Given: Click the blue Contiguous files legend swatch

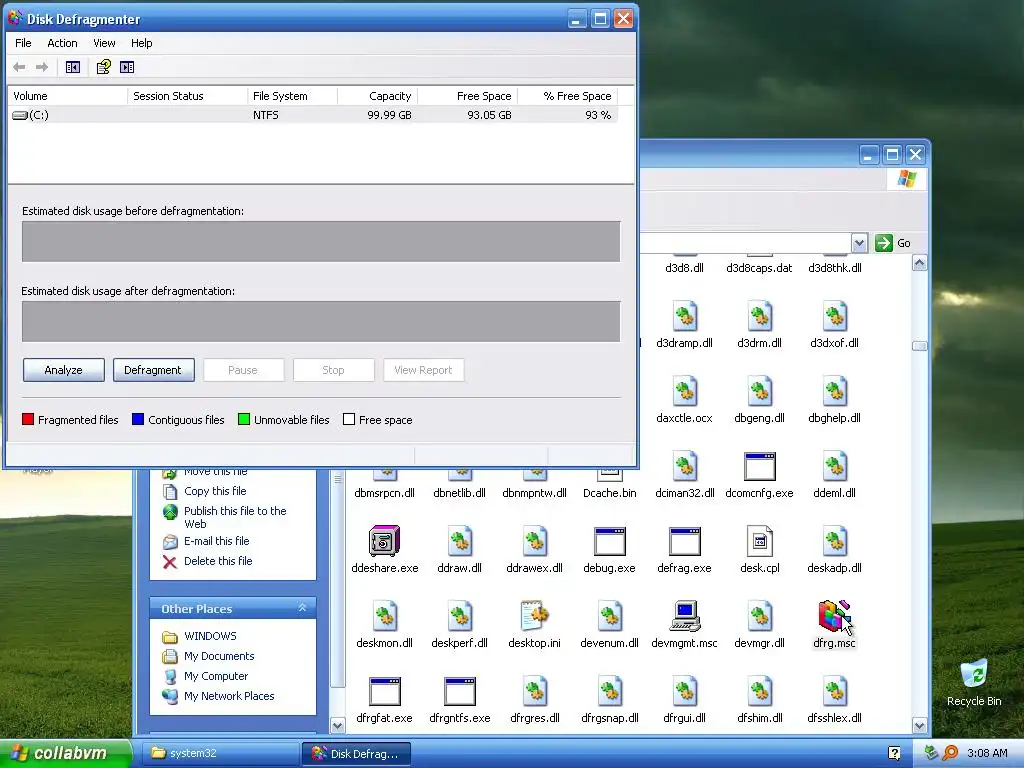Looking at the screenshot, I should (x=138, y=419).
